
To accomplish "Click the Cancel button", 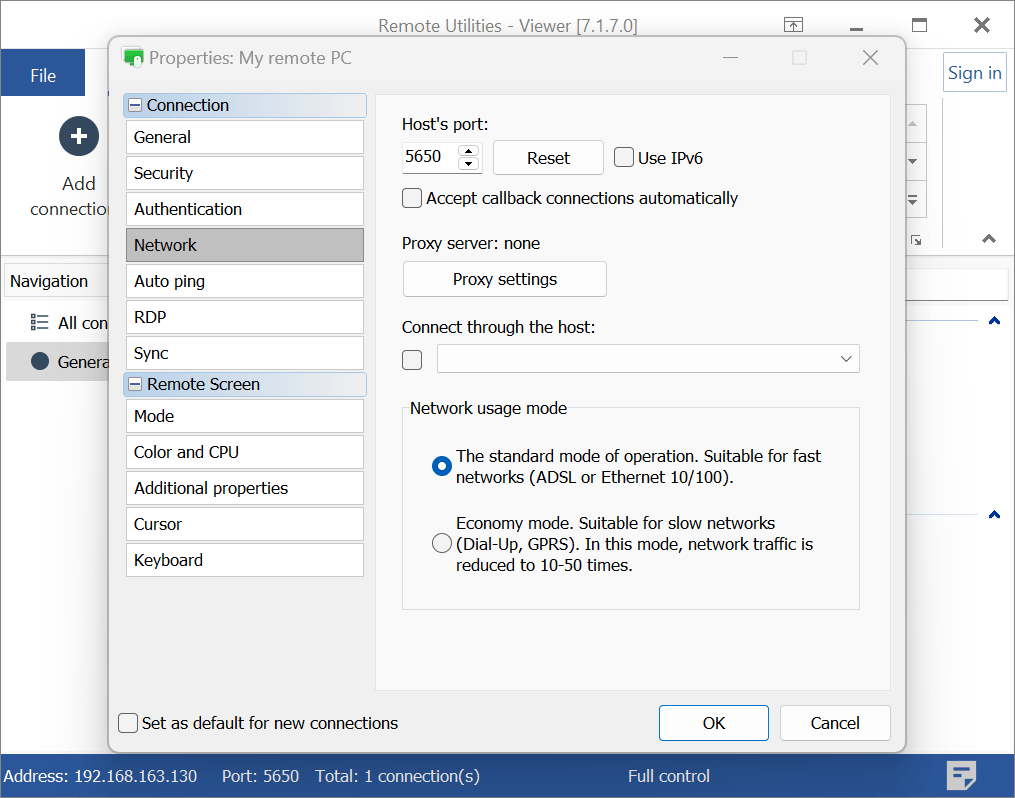I will click(835, 723).
